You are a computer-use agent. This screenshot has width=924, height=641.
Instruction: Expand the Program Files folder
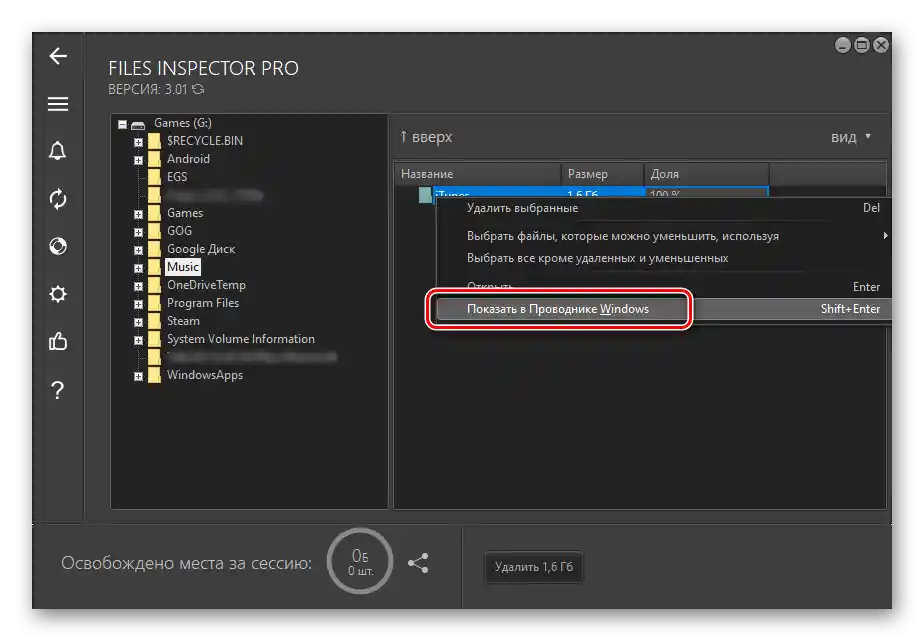coord(138,304)
